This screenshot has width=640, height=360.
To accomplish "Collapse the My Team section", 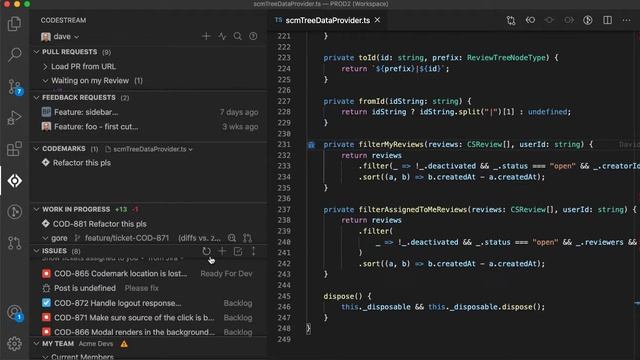I will pyautogui.click(x=36, y=344).
